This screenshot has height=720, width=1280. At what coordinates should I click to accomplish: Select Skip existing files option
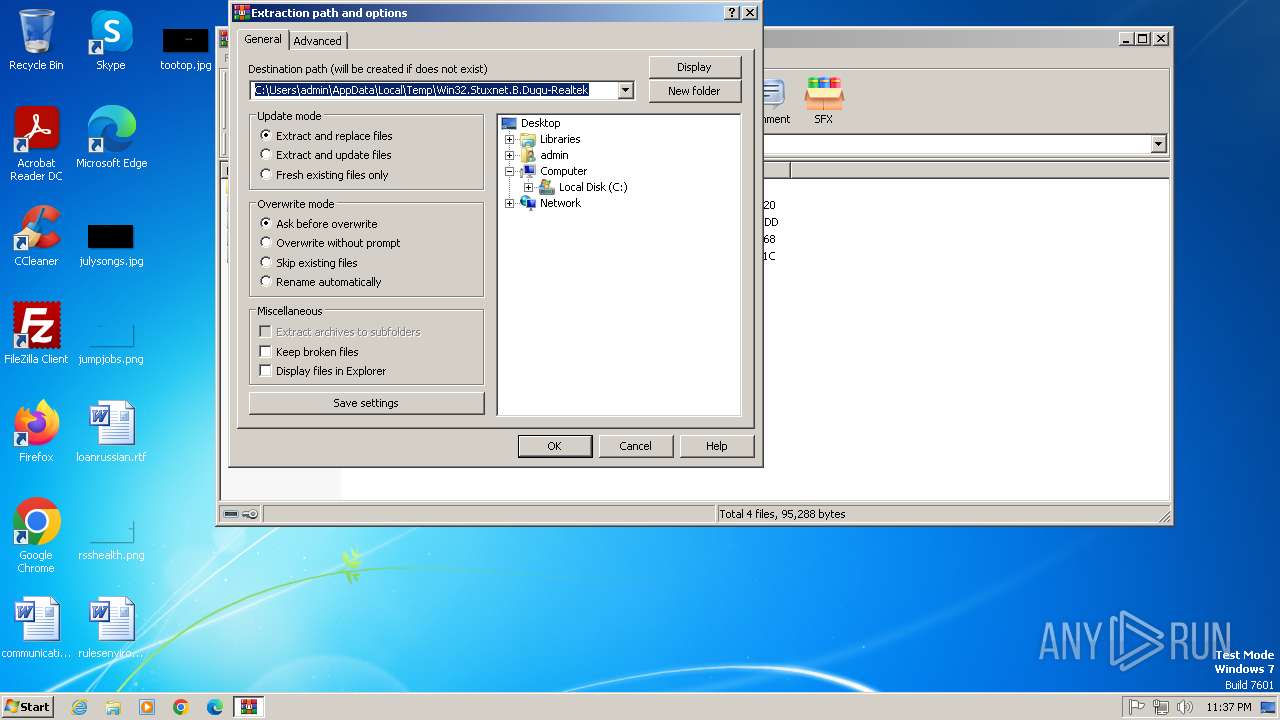coord(308,263)
